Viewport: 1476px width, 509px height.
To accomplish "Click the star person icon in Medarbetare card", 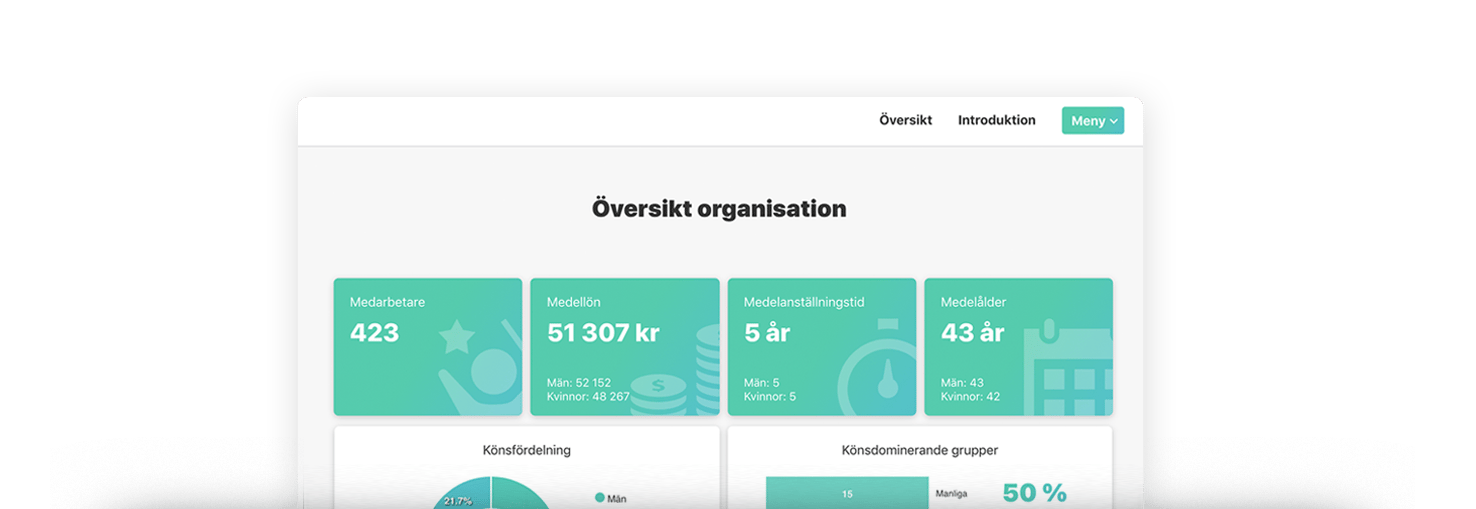I will pyautogui.click(x=480, y=368).
